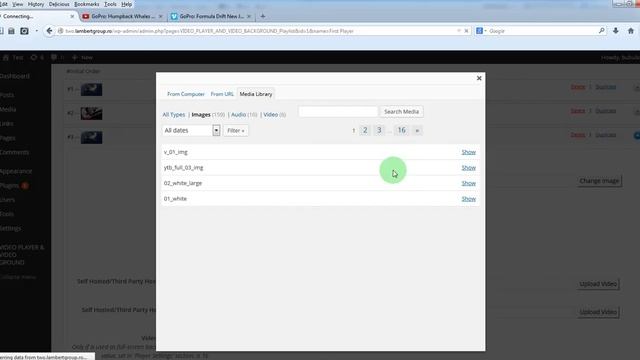Click Change Image button behind dialog
Image resolution: width=640 pixels, height=360 pixels.
[599, 181]
